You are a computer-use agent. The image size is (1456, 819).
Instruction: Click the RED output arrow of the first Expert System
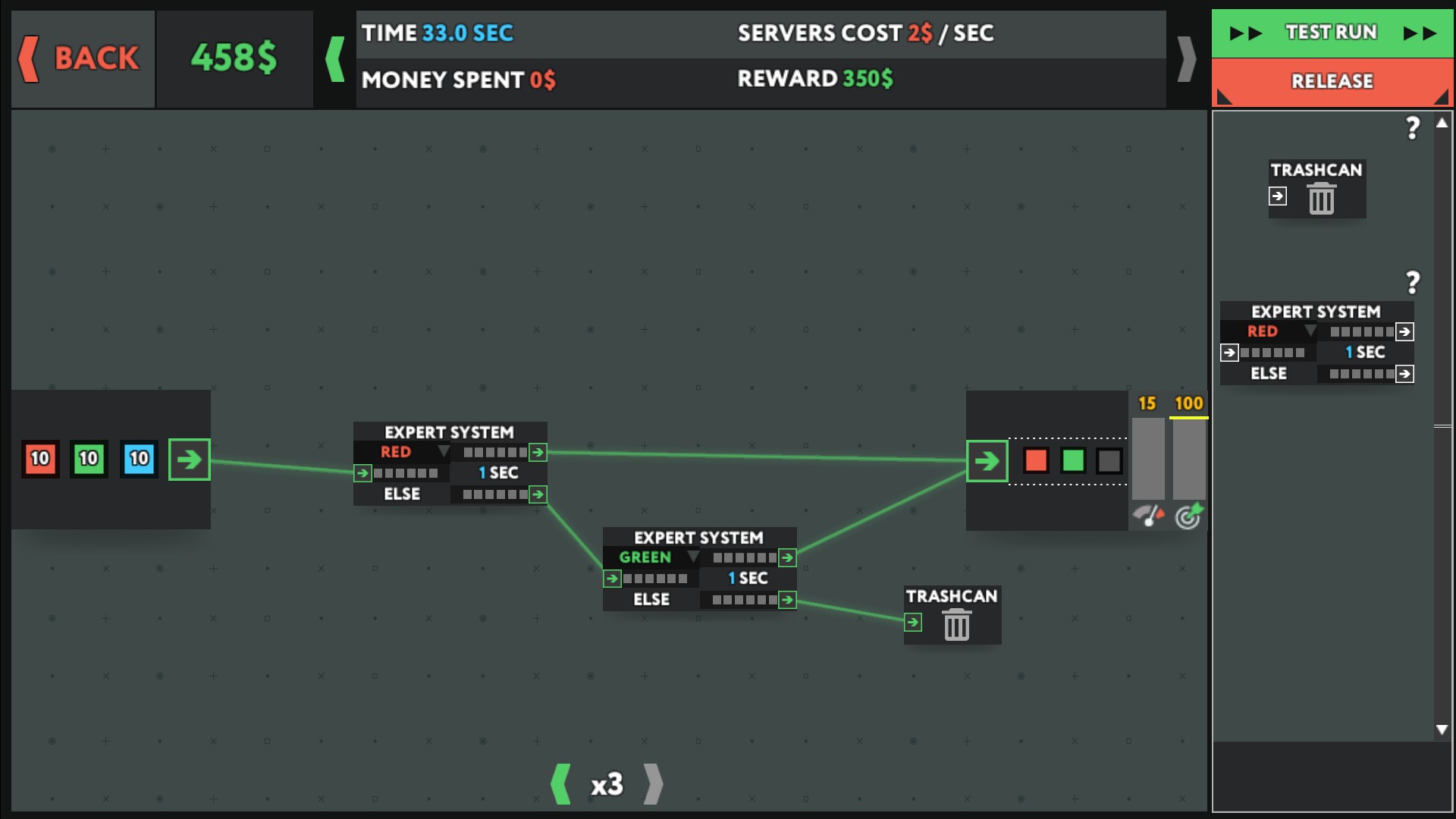point(538,452)
